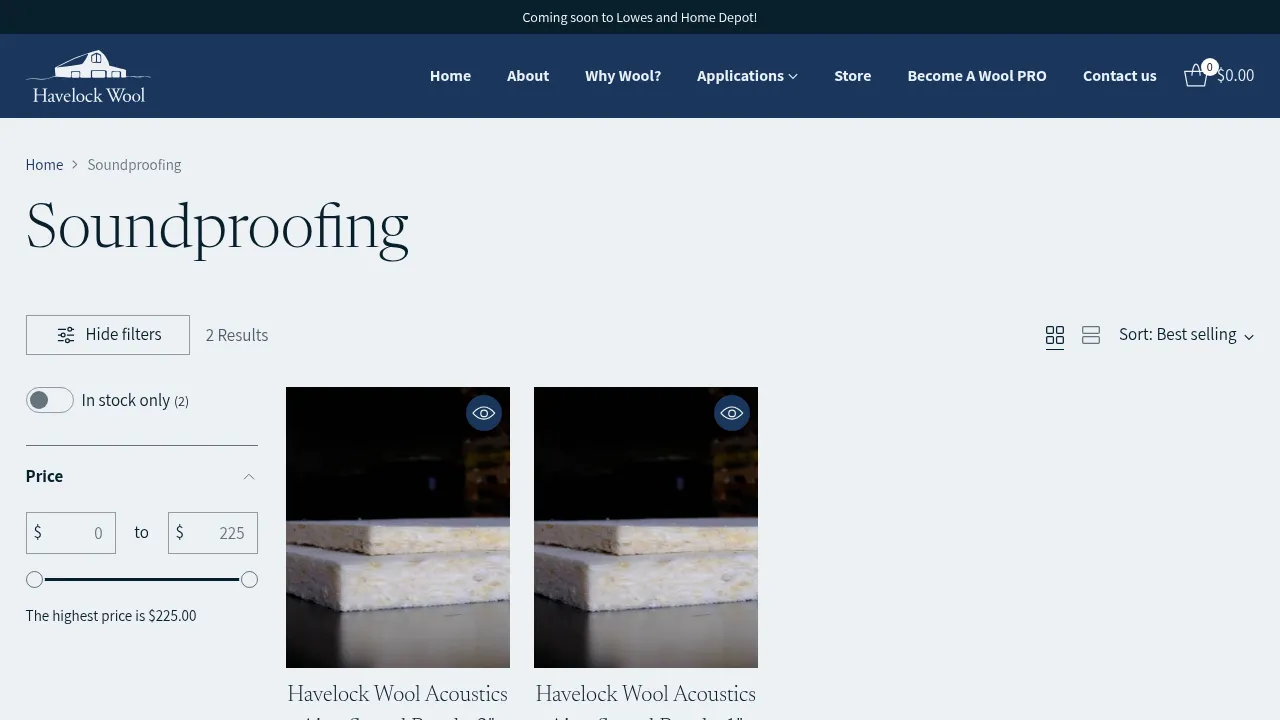Click maximum price slider handle

tap(250, 580)
